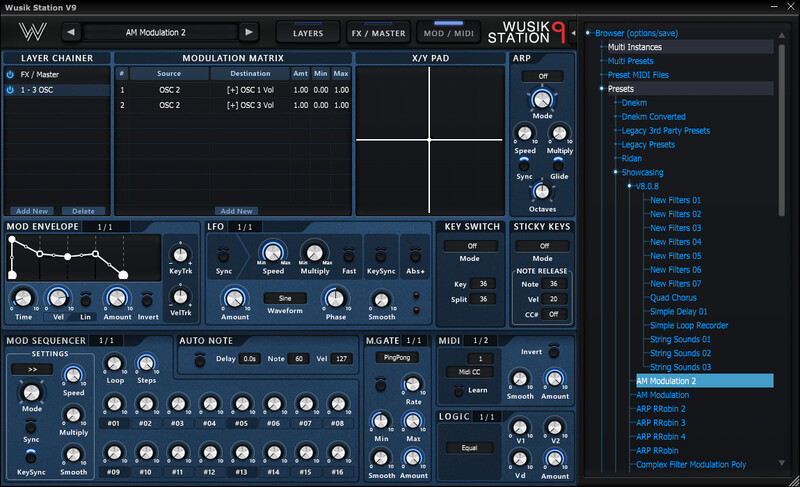Click the Logic V1 knob
The image size is (800, 487).
tap(519, 427)
